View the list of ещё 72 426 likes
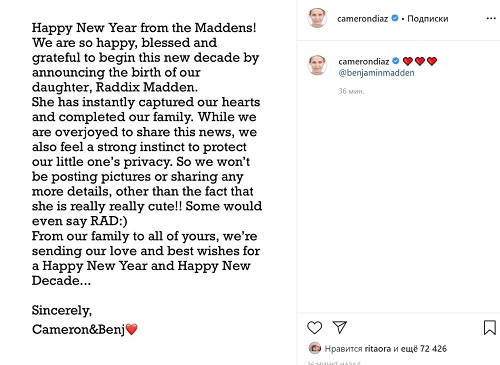This screenshot has width=500, height=365. (423, 349)
